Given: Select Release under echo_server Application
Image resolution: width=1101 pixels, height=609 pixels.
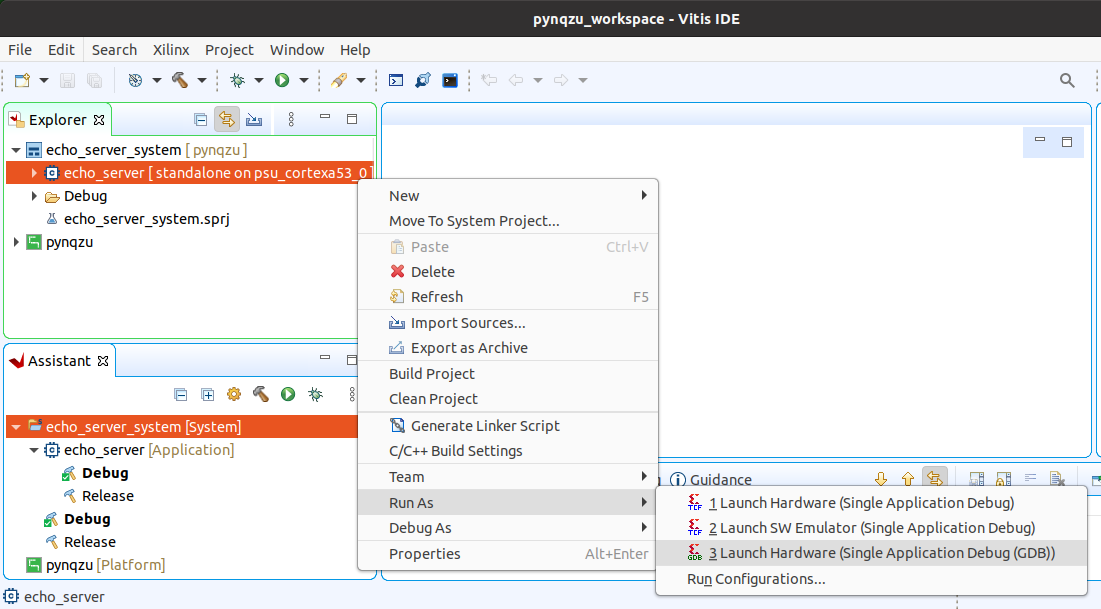Looking at the screenshot, I should click(x=107, y=496).
